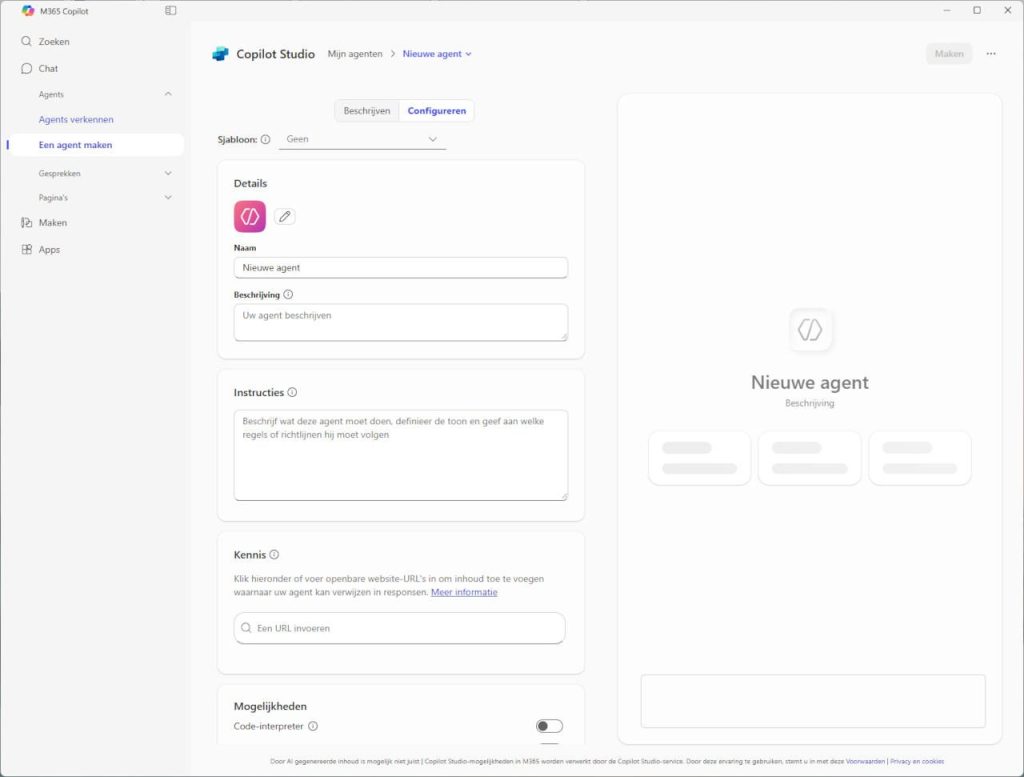Focus the Instructies text area

click(x=400, y=455)
